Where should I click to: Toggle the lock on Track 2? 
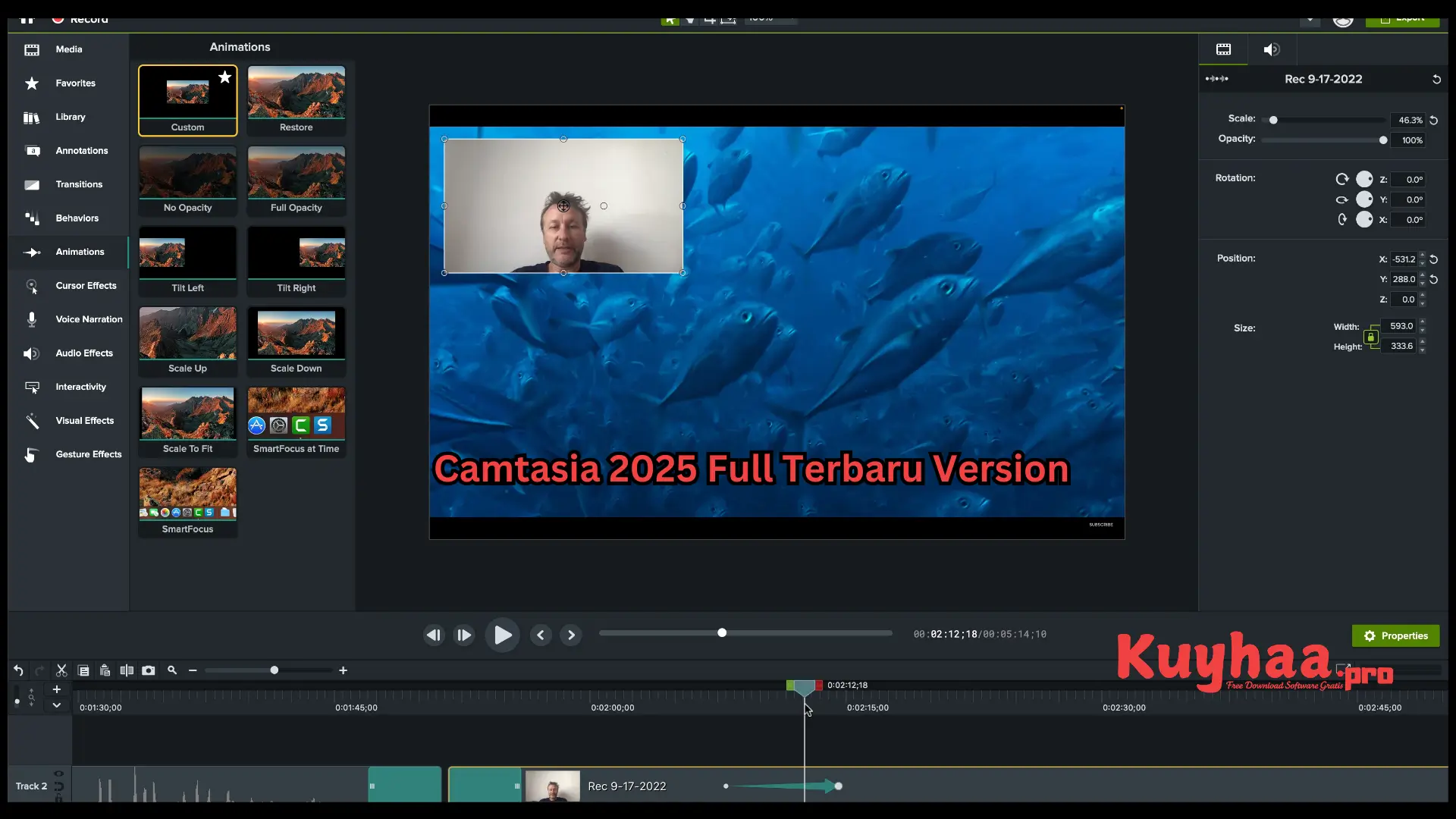[x=58, y=799]
